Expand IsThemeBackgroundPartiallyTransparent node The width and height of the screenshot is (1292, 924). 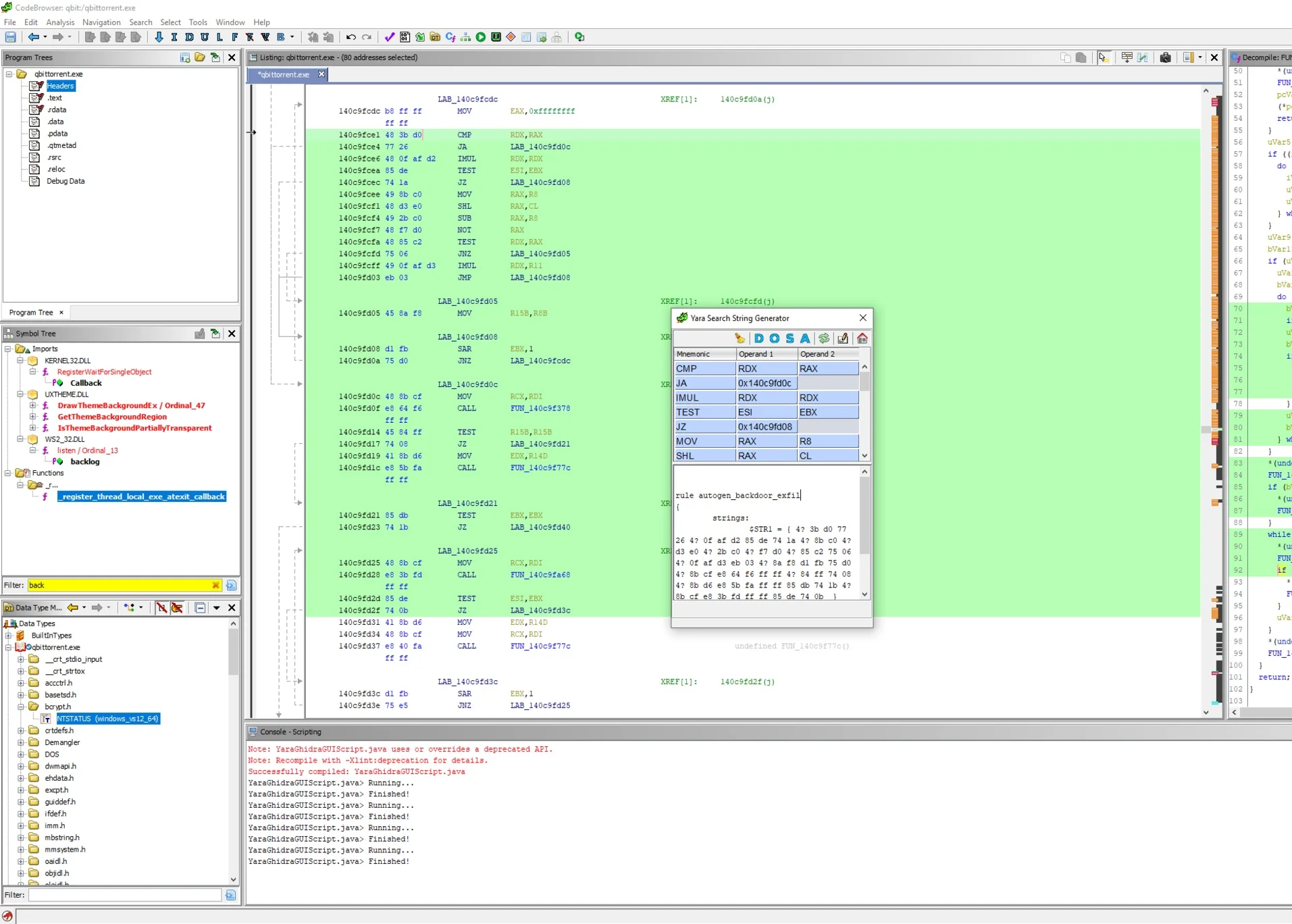[x=32, y=428]
